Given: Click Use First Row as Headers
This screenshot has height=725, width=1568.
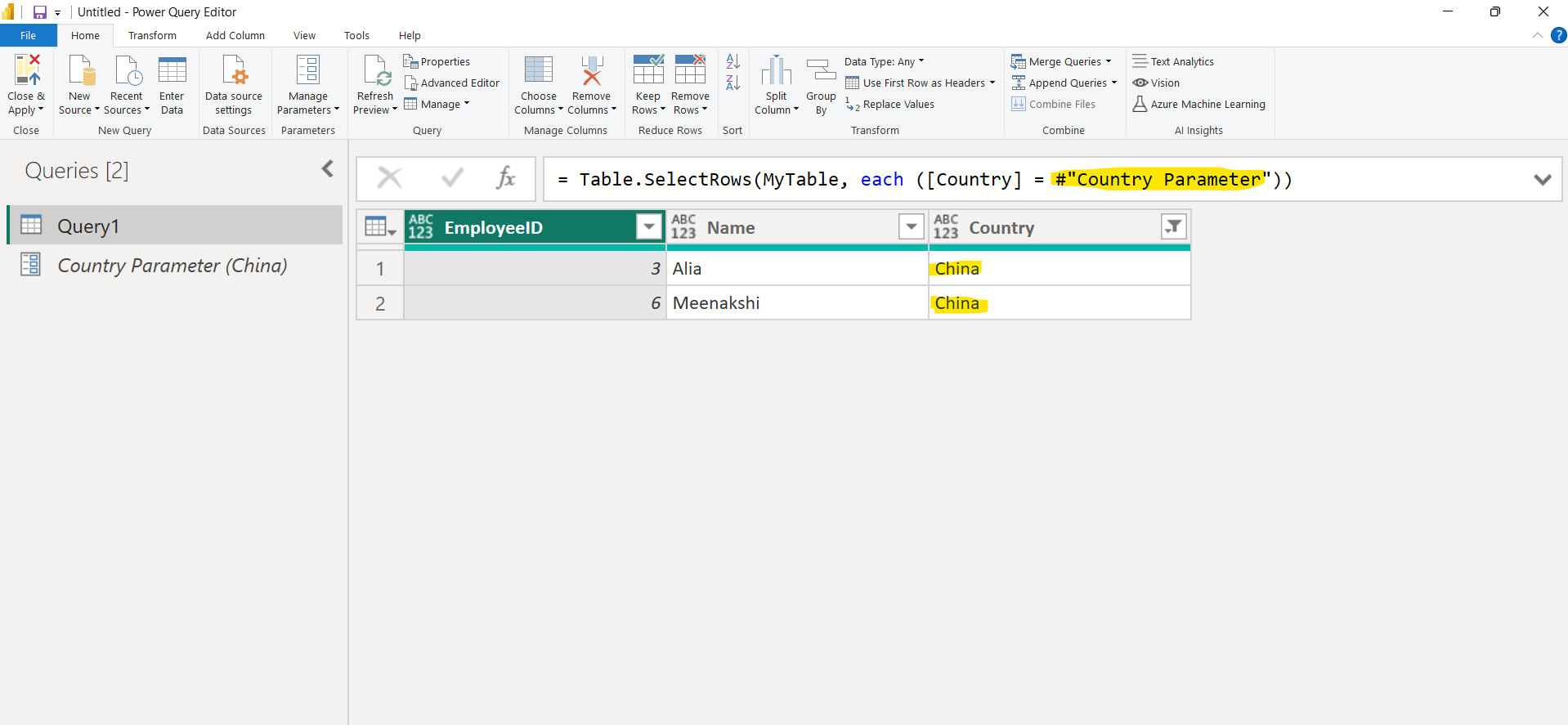Looking at the screenshot, I should [922, 83].
